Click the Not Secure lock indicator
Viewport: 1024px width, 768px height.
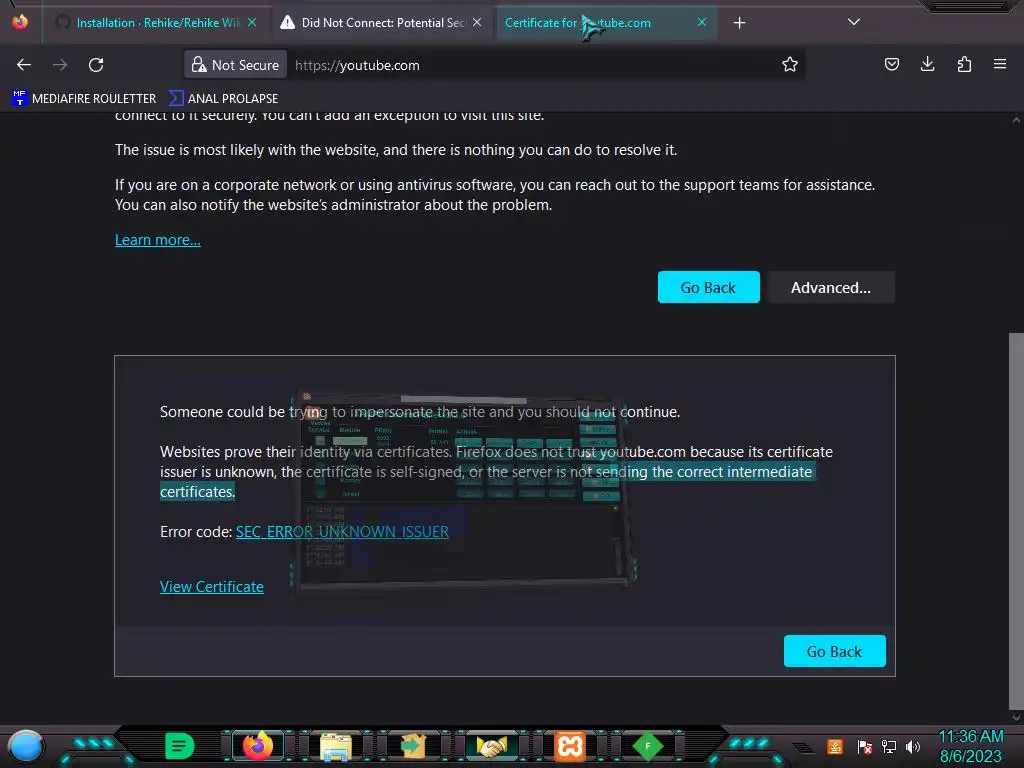[x=235, y=65]
